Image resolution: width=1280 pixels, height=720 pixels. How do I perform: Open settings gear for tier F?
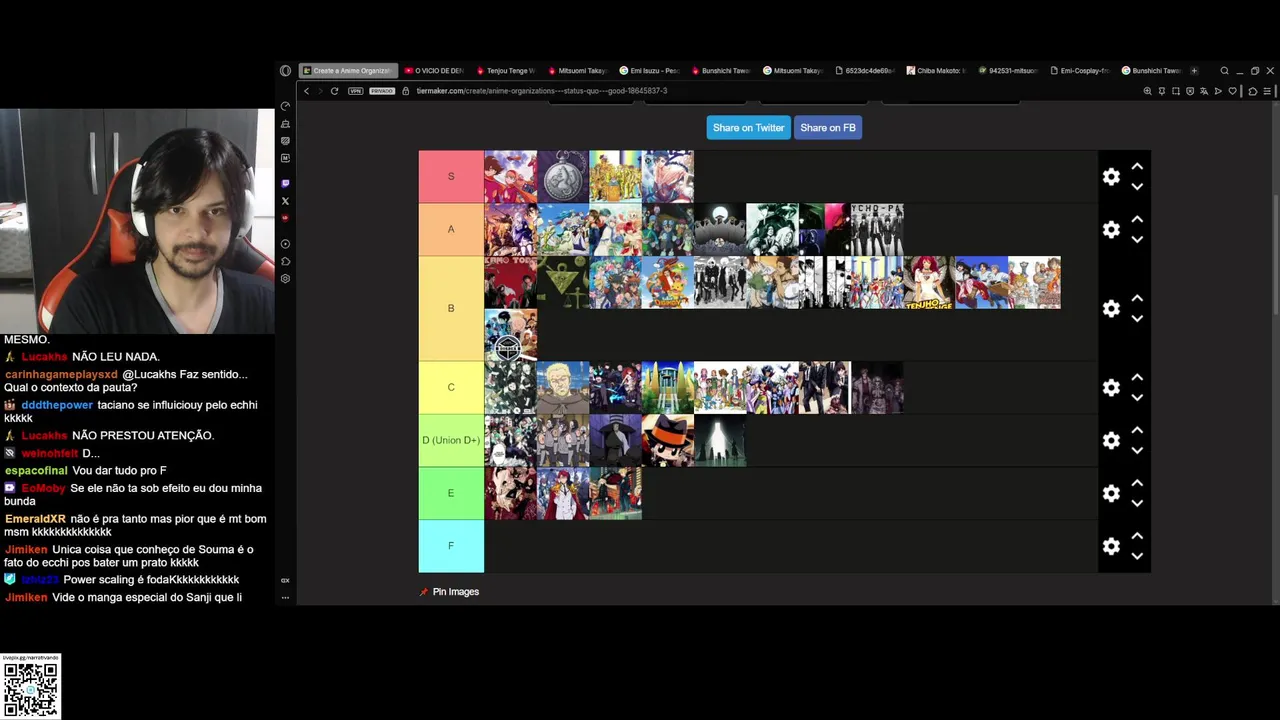pyautogui.click(x=1111, y=546)
